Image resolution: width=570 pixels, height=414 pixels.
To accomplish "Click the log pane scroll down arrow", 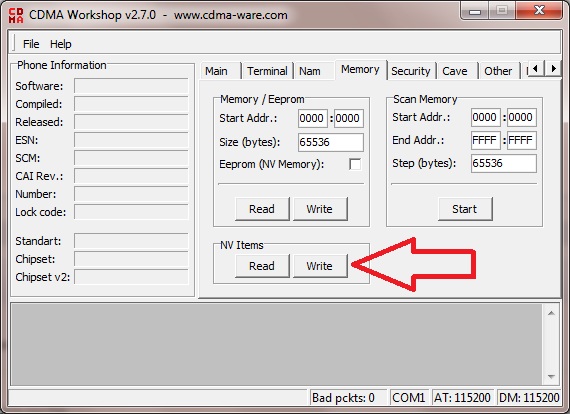I will (x=551, y=377).
